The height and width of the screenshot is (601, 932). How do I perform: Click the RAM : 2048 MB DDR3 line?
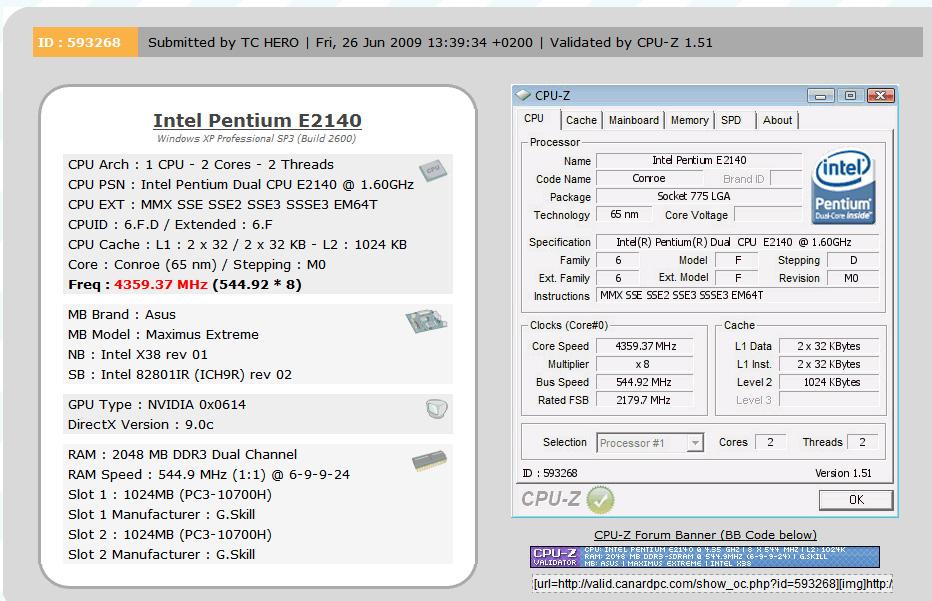tap(182, 455)
